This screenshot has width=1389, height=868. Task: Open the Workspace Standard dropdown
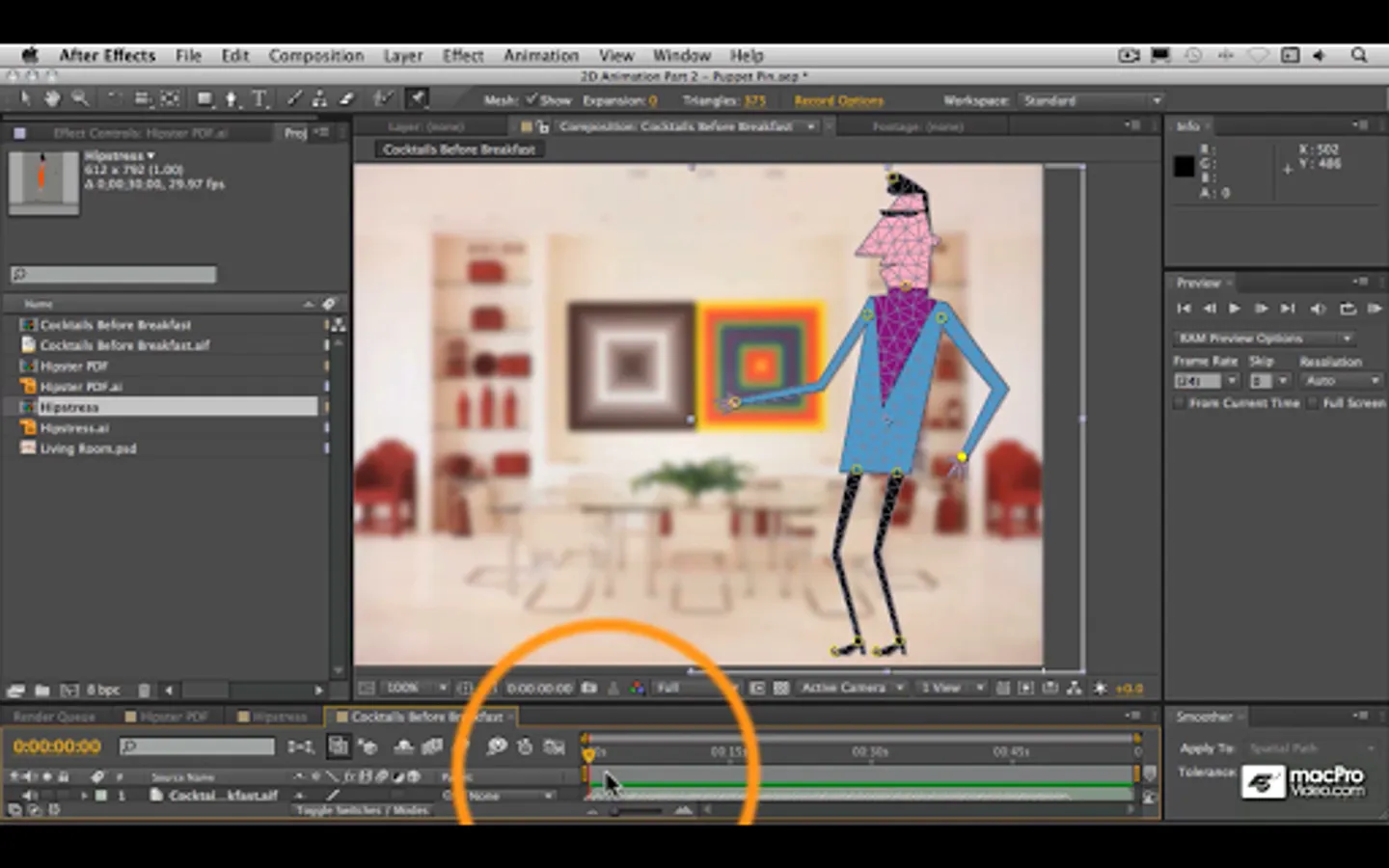pyautogui.click(x=1090, y=100)
